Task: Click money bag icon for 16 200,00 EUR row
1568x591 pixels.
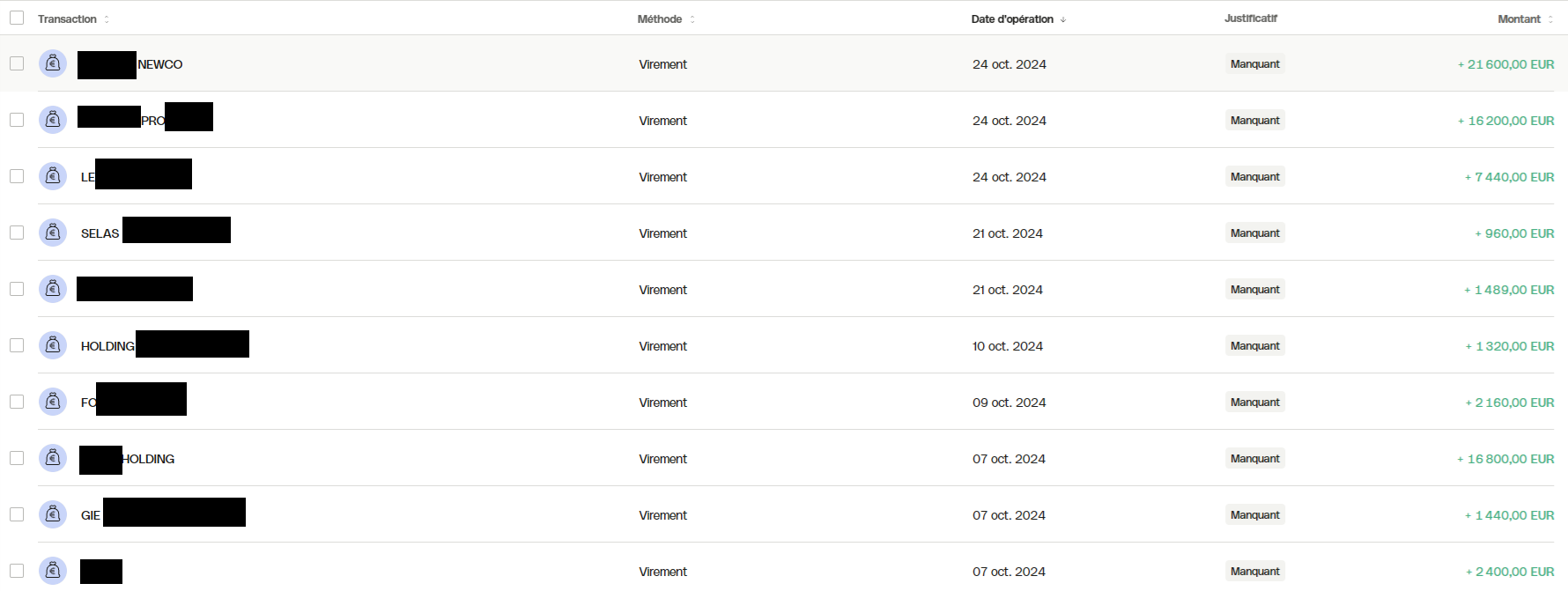Action: (x=53, y=120)
